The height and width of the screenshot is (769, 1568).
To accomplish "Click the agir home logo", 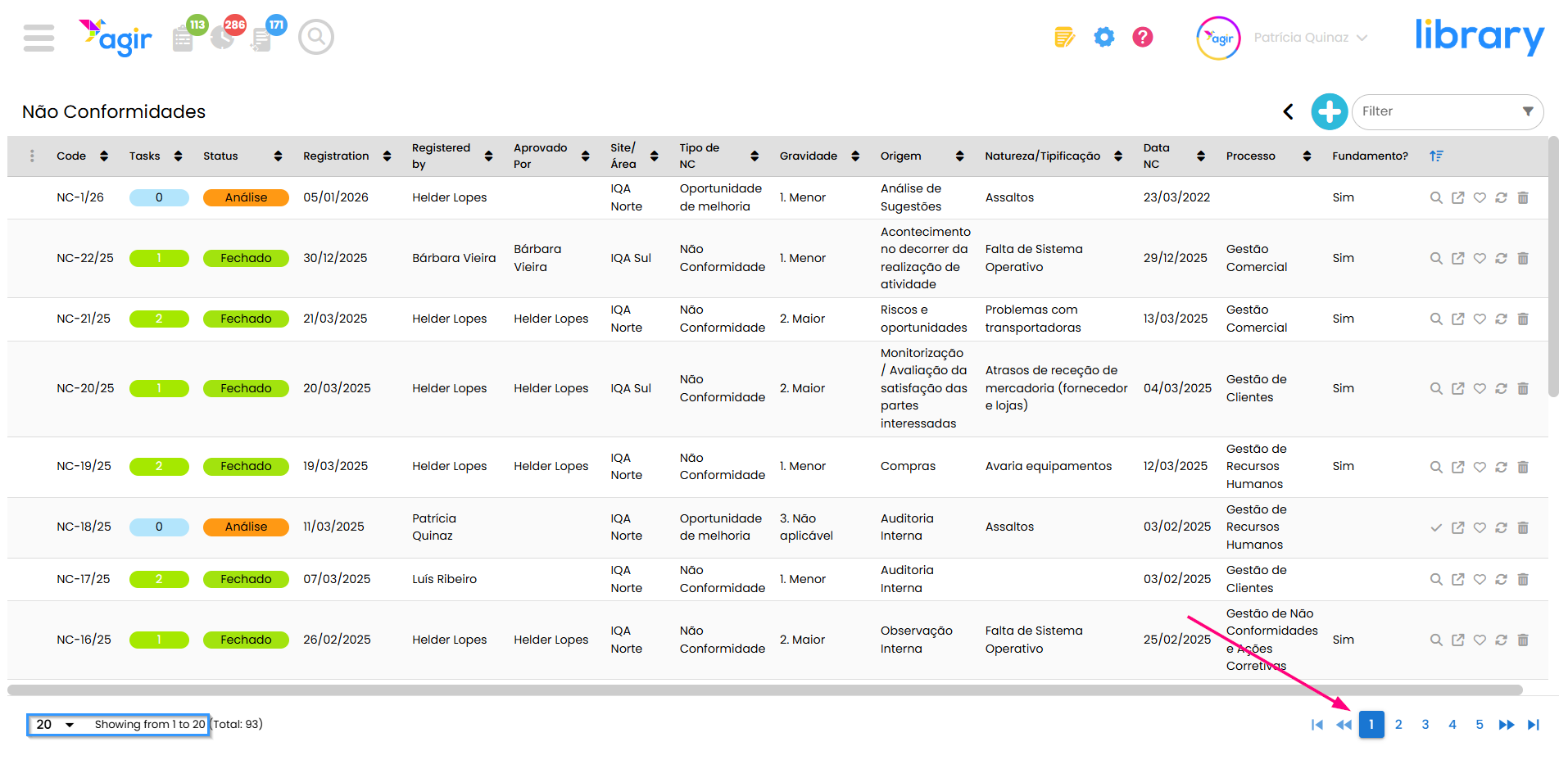I will click(x=116, y=37).
